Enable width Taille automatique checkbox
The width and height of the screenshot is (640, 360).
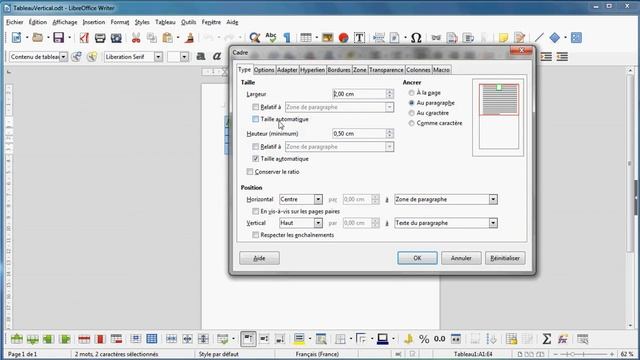pos(256,119)
